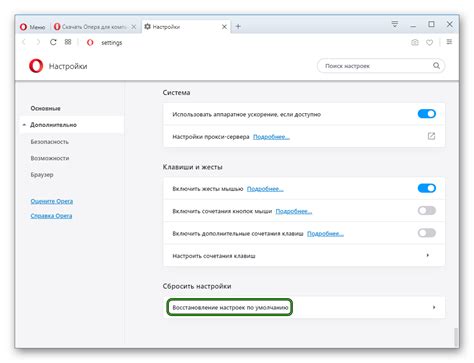Click the large Opera logo beside Настройки
Screen dimensions: 474x363
click(36, 66)
